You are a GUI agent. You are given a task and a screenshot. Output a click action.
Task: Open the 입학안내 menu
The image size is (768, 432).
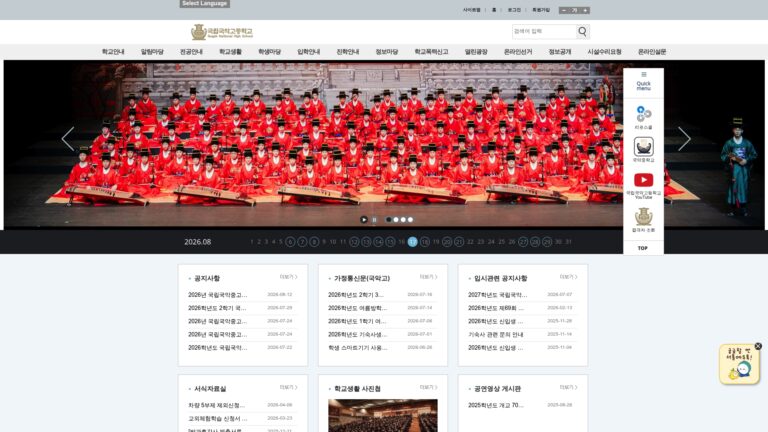click(309, 51)
